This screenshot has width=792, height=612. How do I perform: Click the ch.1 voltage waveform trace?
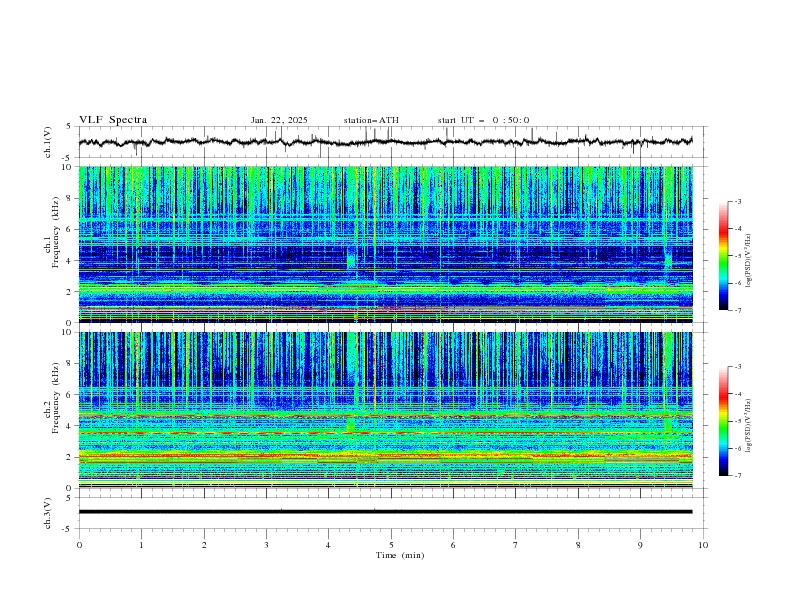[385, 142]
